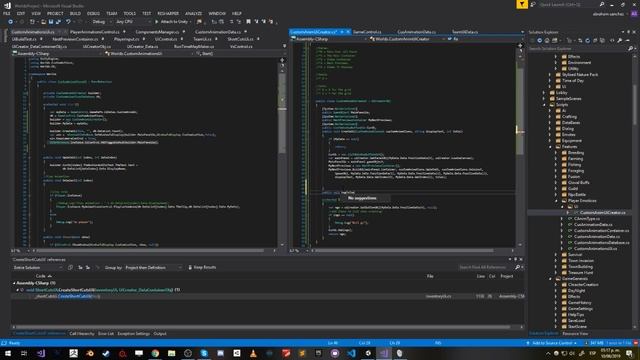Click the Undo toolbar icon

coord(68,22)
